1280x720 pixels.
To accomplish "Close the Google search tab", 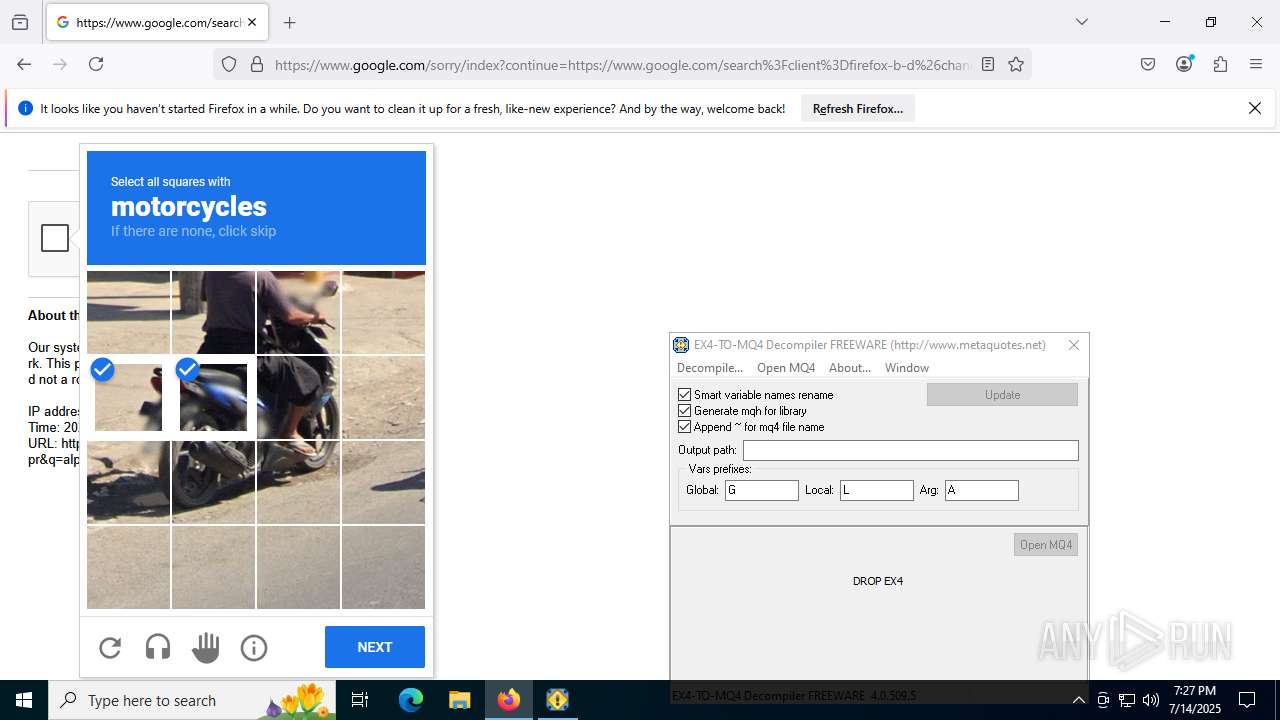I will (x=252, y=22).
